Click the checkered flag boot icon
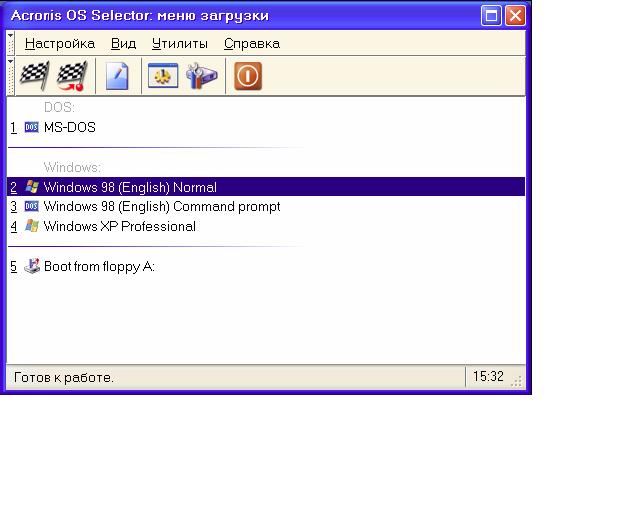 point(34,76)
